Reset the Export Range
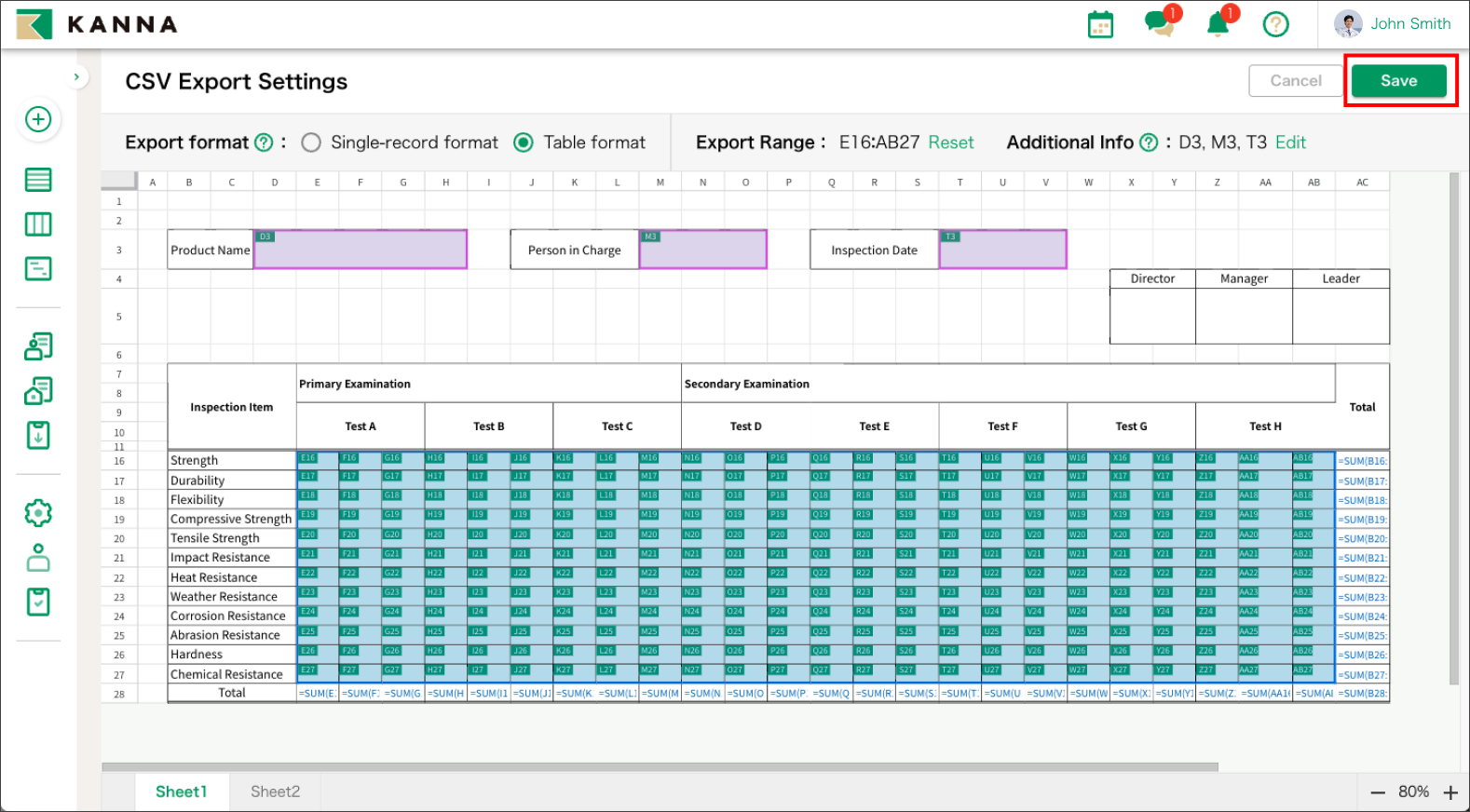This screenshot has height=812, width=1470. coord(950,142)
